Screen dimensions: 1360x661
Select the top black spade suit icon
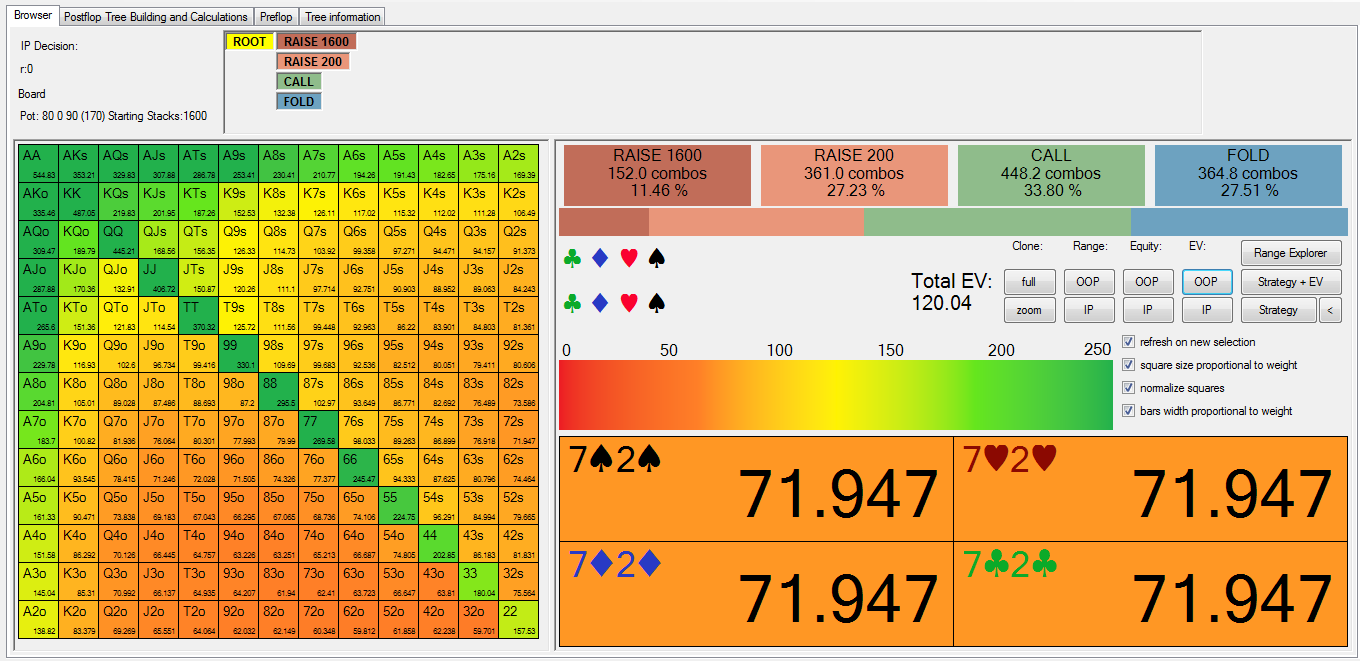click(x=657, y=259)
